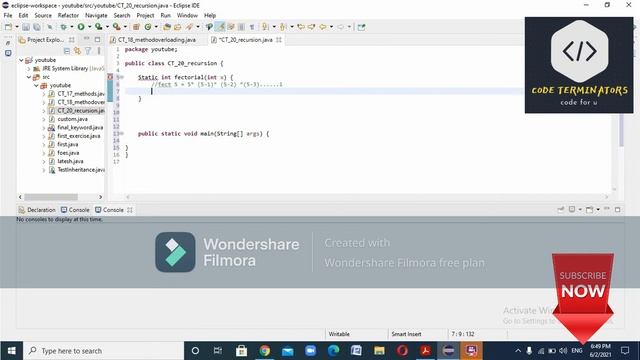Open dropdown arrow next to Run icon
This screenshot has width=640, height=360.
pyautogui.click(x=89, y=27)
